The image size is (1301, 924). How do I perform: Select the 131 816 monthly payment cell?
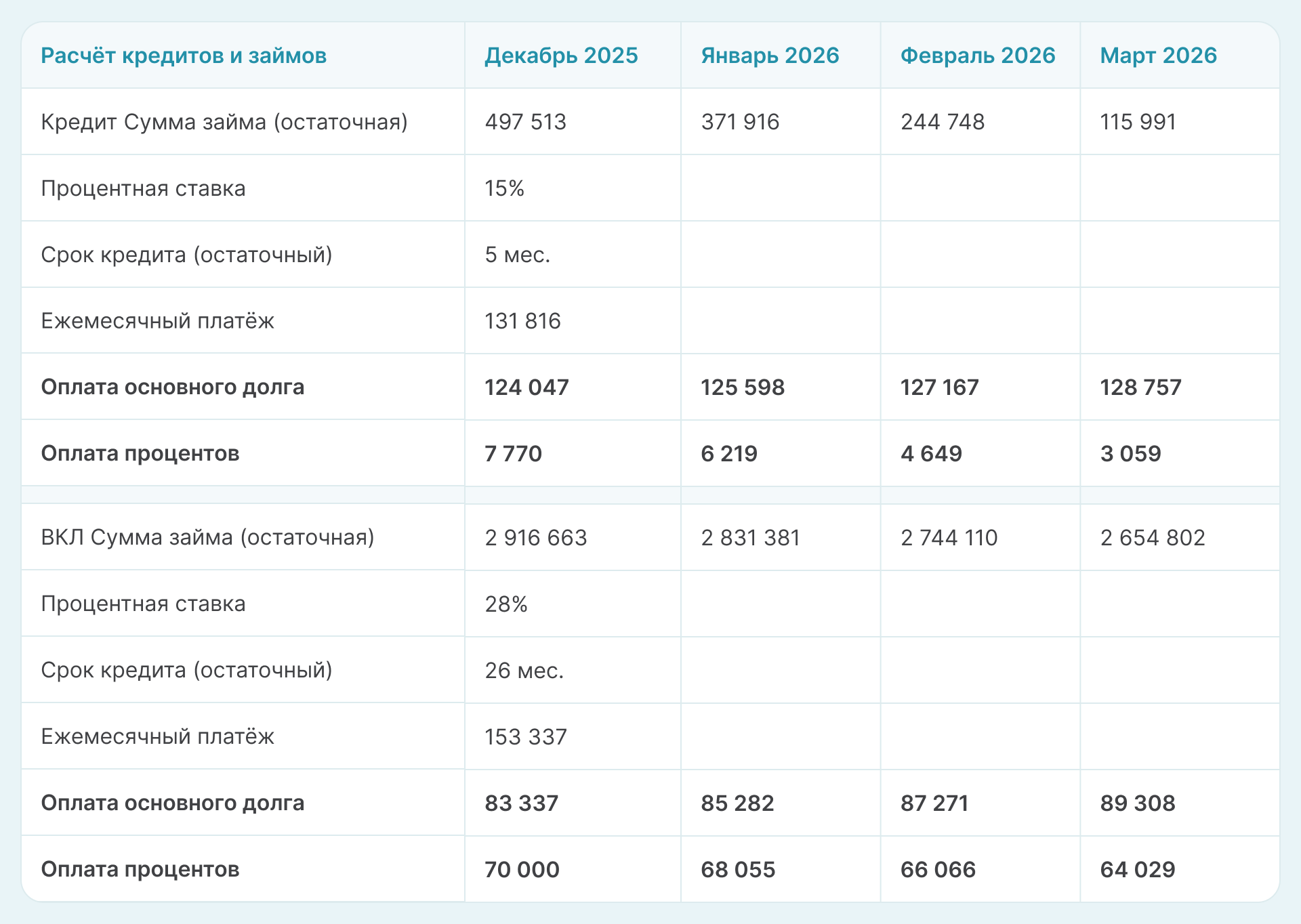(522, 321)
